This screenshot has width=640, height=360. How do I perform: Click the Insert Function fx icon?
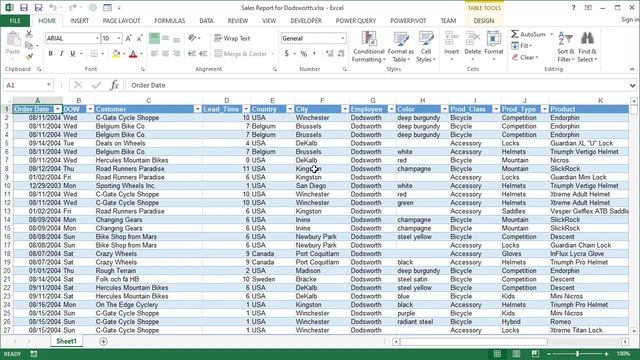click(114, 85)
